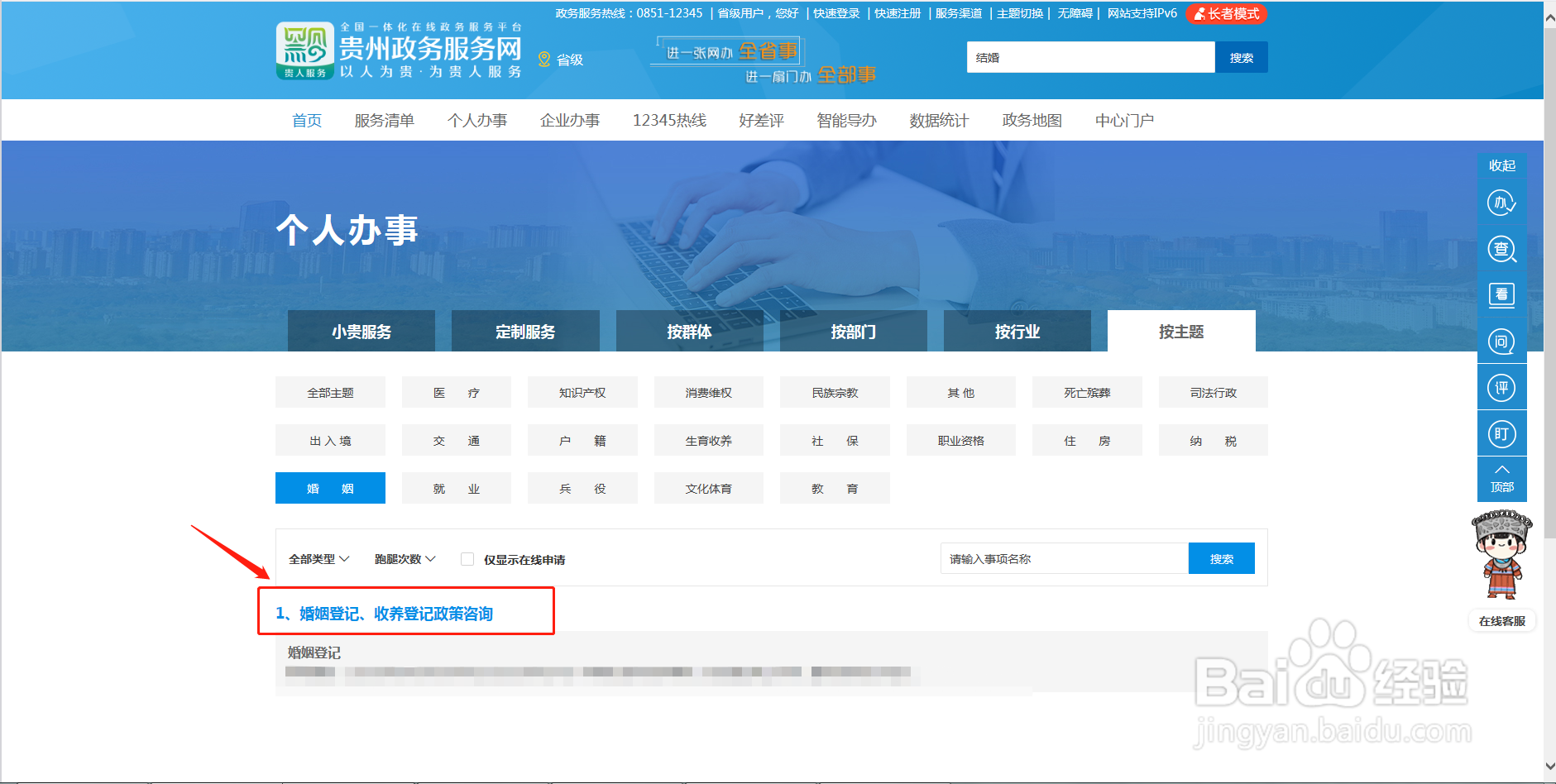Click the 看 icon in right sidebar
The width and height of the screenshot is (1556, 784).
1501,295
